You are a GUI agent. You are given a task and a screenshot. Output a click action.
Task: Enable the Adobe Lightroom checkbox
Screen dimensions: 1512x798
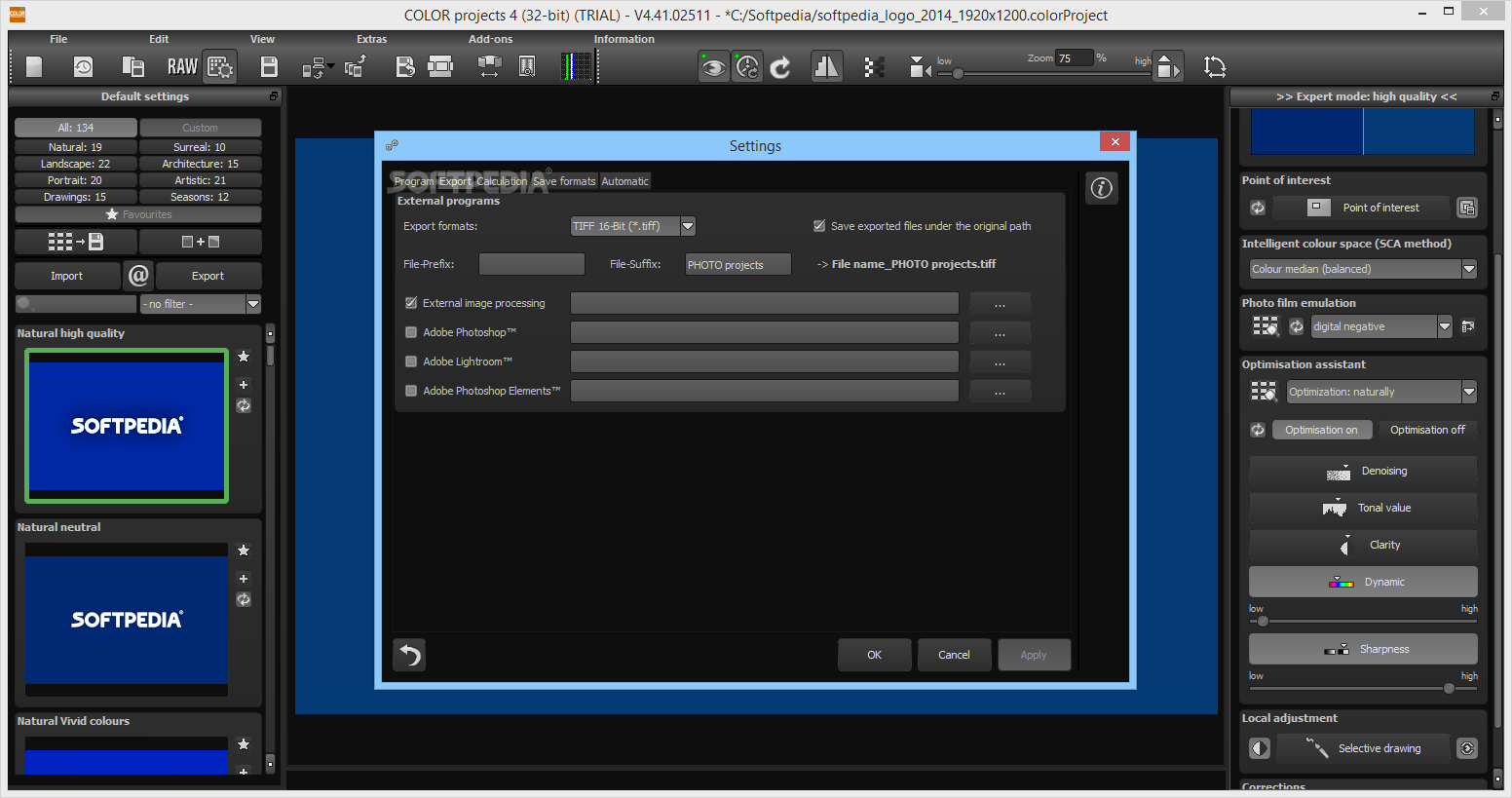click(411, 361)
